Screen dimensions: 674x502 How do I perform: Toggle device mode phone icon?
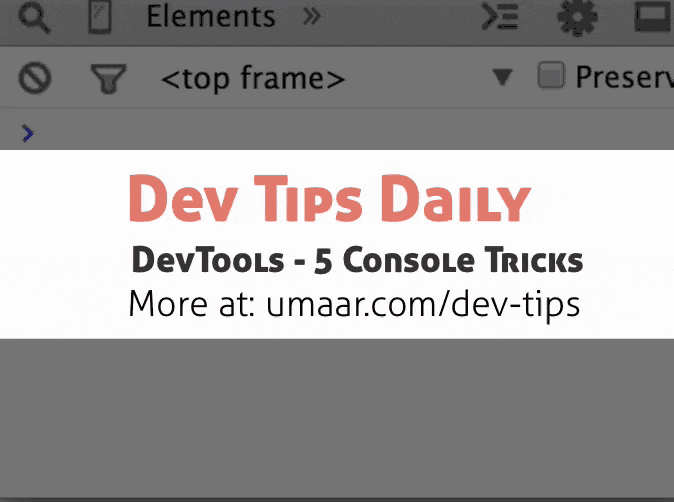tap(100, 16)
